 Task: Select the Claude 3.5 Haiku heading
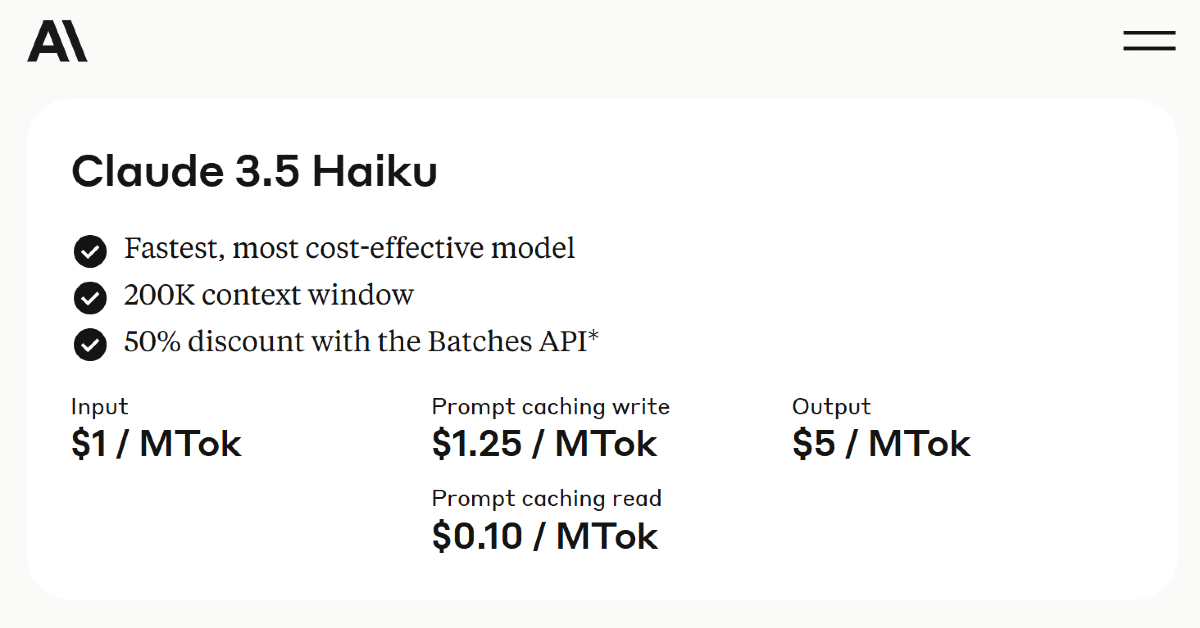click(255, 172)
